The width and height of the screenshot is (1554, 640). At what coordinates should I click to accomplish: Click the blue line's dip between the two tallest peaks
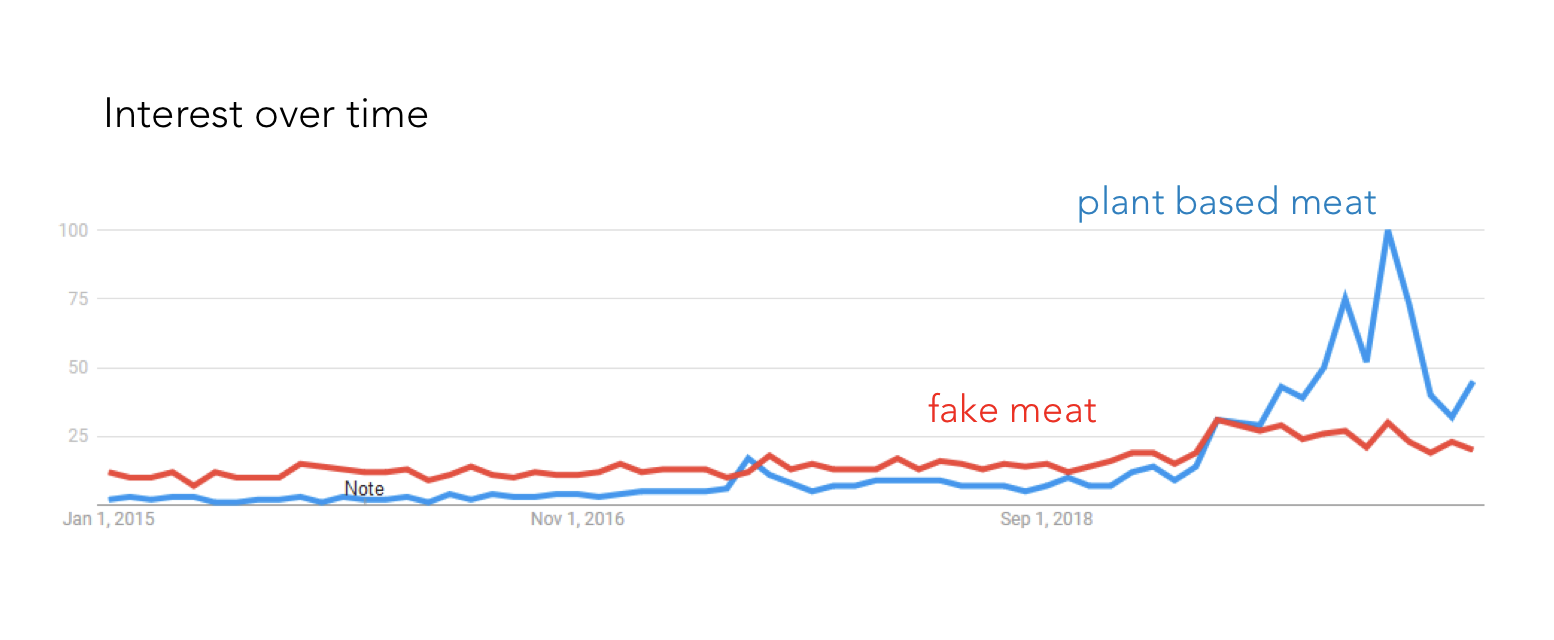[x=1366, y=360]
